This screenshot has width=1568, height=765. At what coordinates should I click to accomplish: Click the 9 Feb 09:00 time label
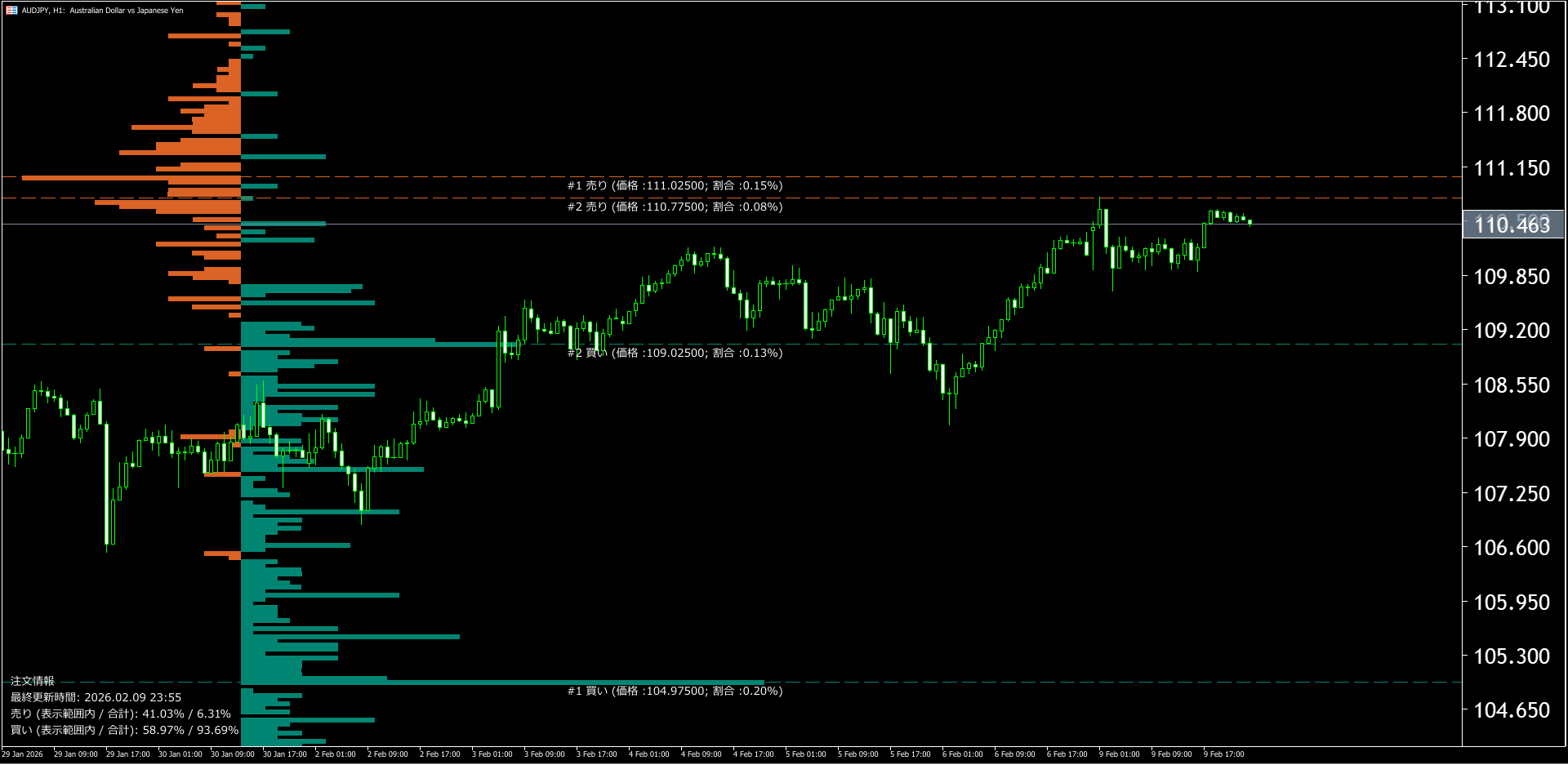click(1172, 754)
